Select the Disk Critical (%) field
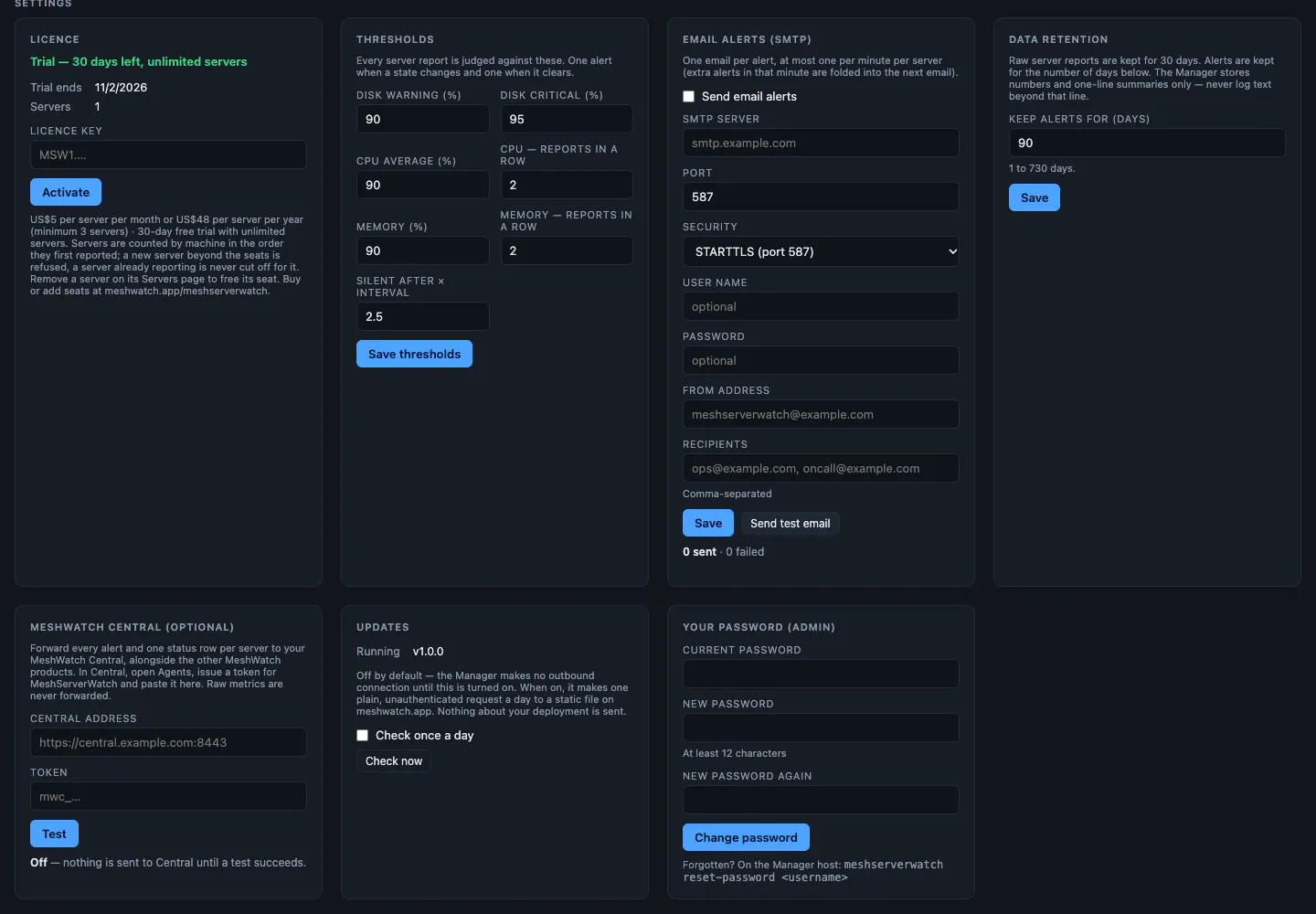The height and width of the screenshot is (914, 1316). point(567,119)
